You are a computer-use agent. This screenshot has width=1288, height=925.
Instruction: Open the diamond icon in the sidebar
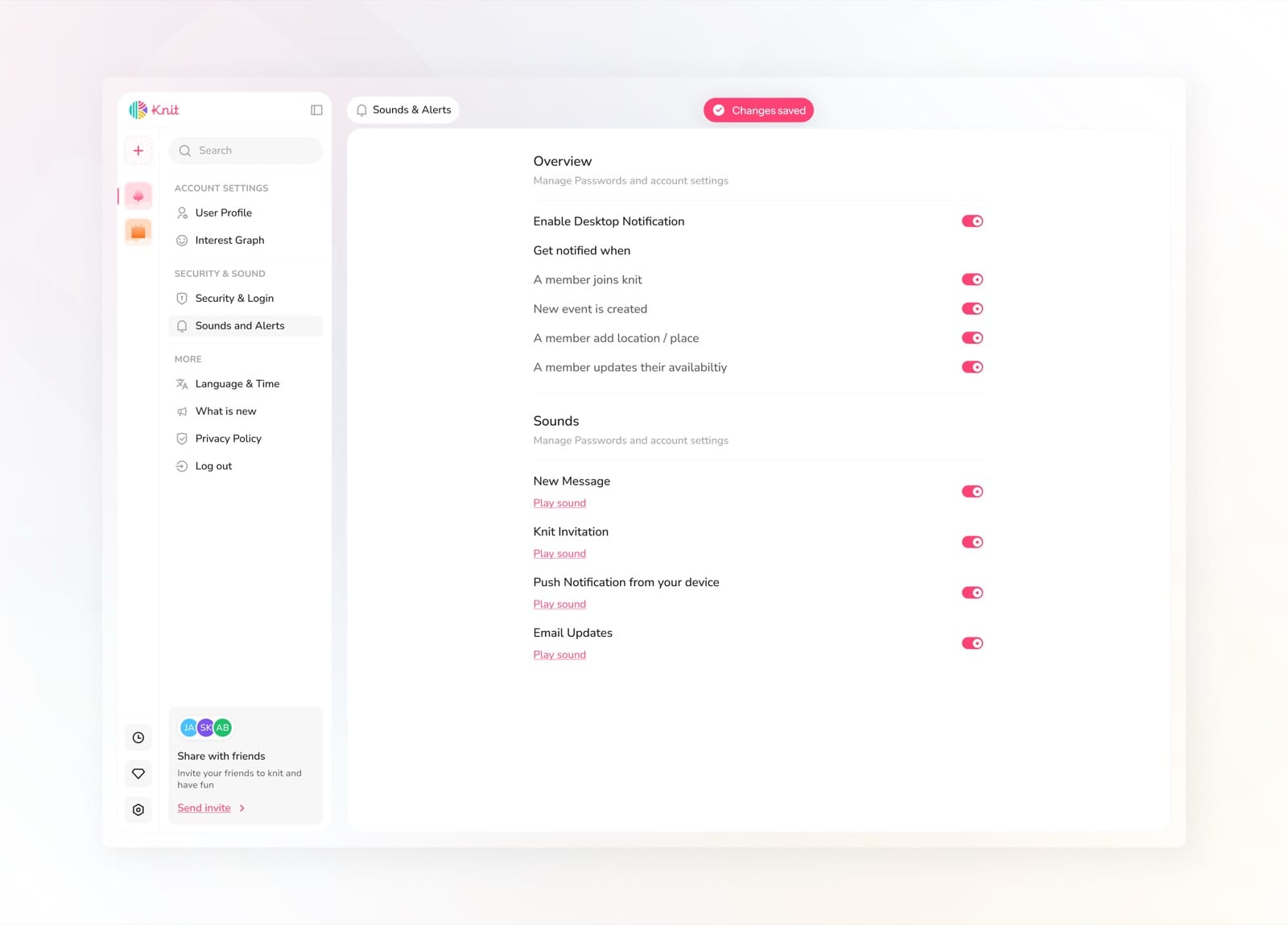[x=138, y=774]
